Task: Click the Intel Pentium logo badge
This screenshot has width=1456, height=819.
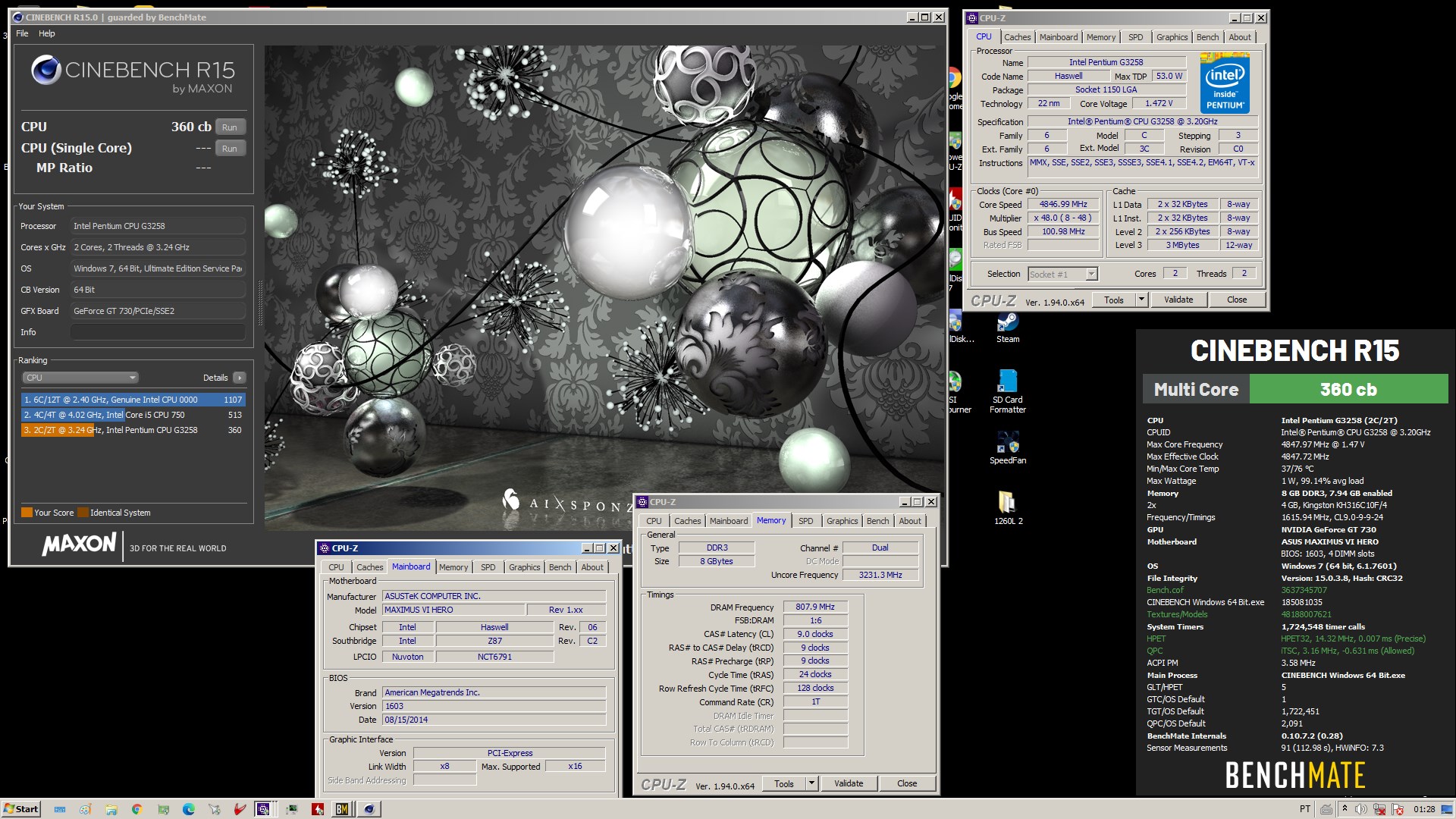Action: (x=1225, y=83)
